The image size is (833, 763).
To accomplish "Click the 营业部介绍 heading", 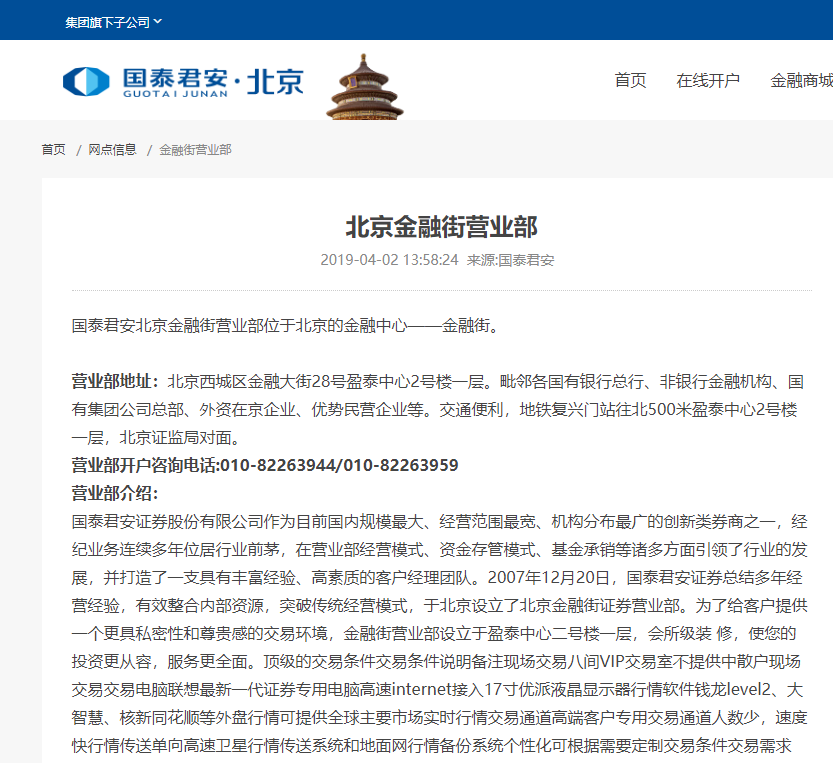I will [x=115, y=493].
